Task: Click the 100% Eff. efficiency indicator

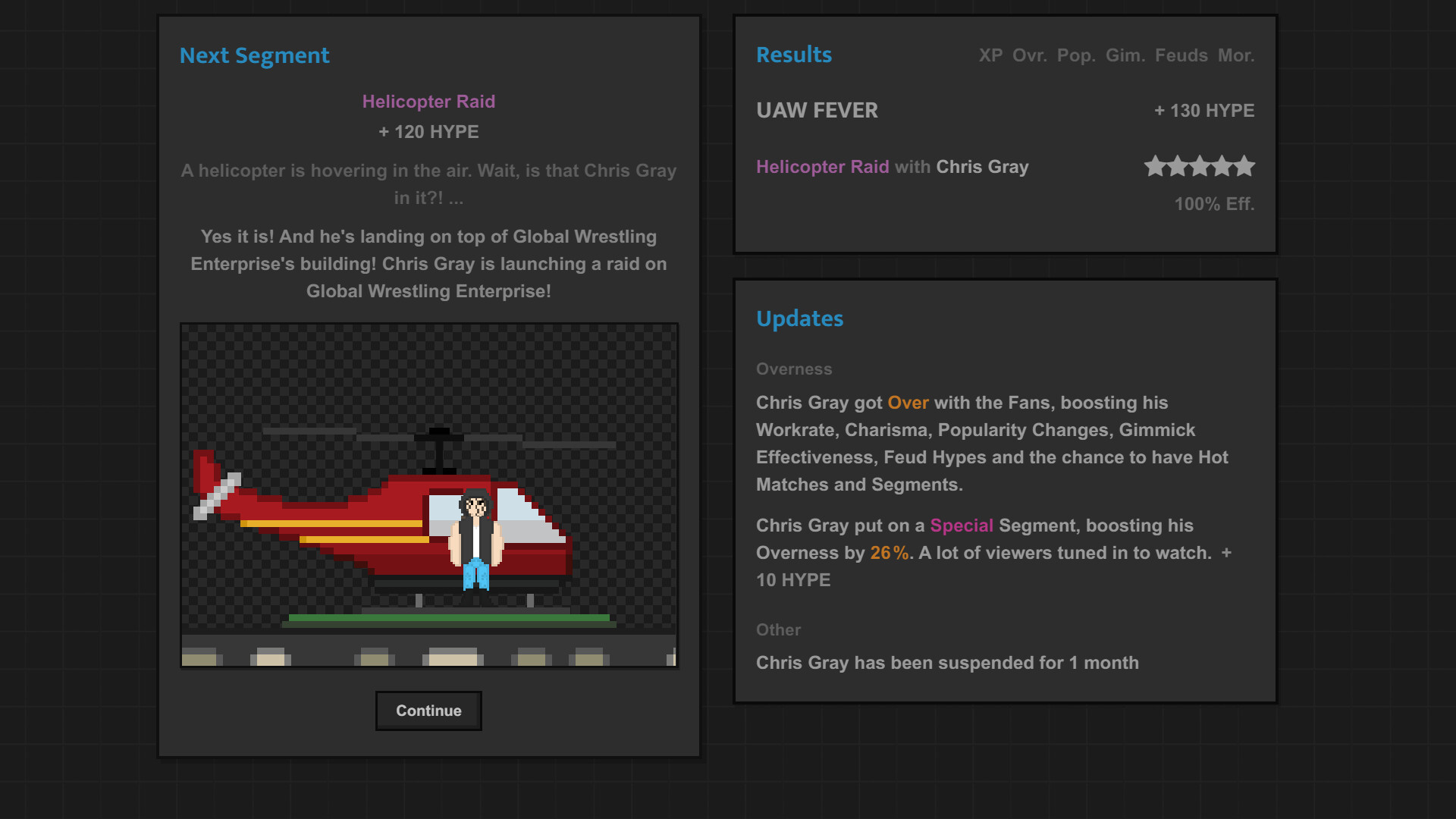Action: 1213,204
